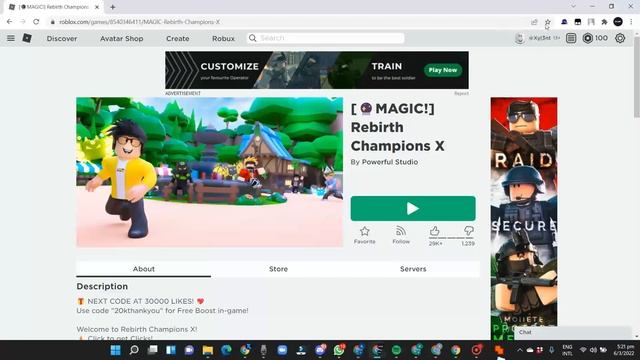Screen dimensions: 640x360
Task: Report the banner advertisement
Action: point(461,93)
